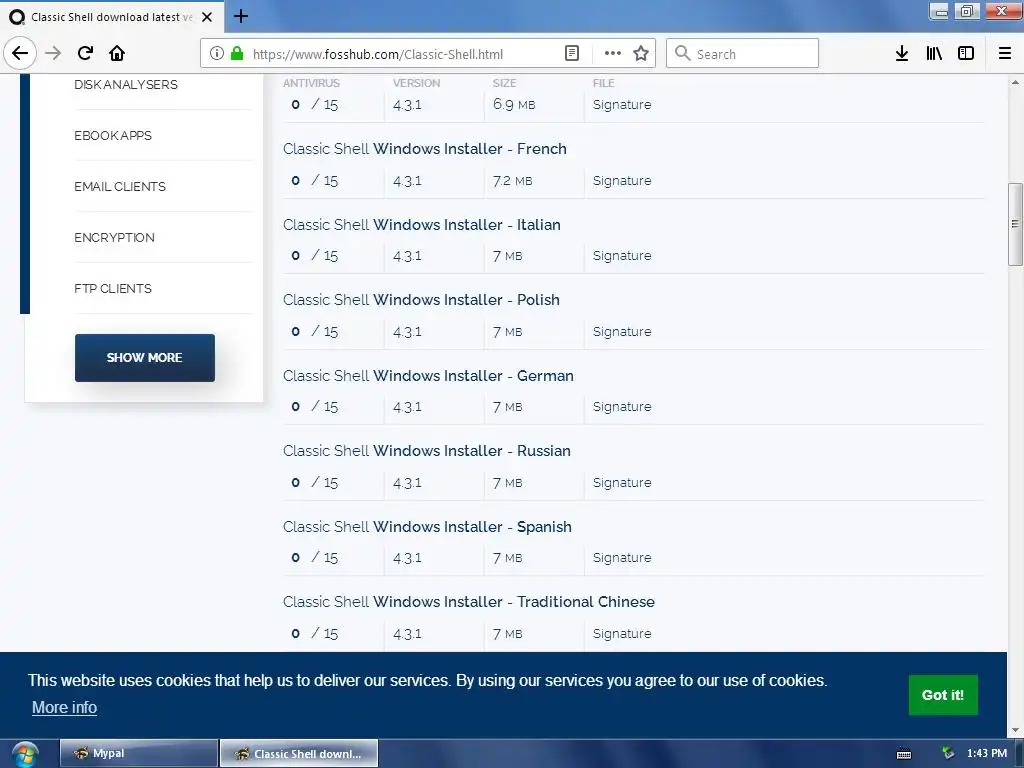The width and height of the screenshot is (1024, 768).
Task: Open EMAIL CLIENTS category
Action: coord(120,186)
